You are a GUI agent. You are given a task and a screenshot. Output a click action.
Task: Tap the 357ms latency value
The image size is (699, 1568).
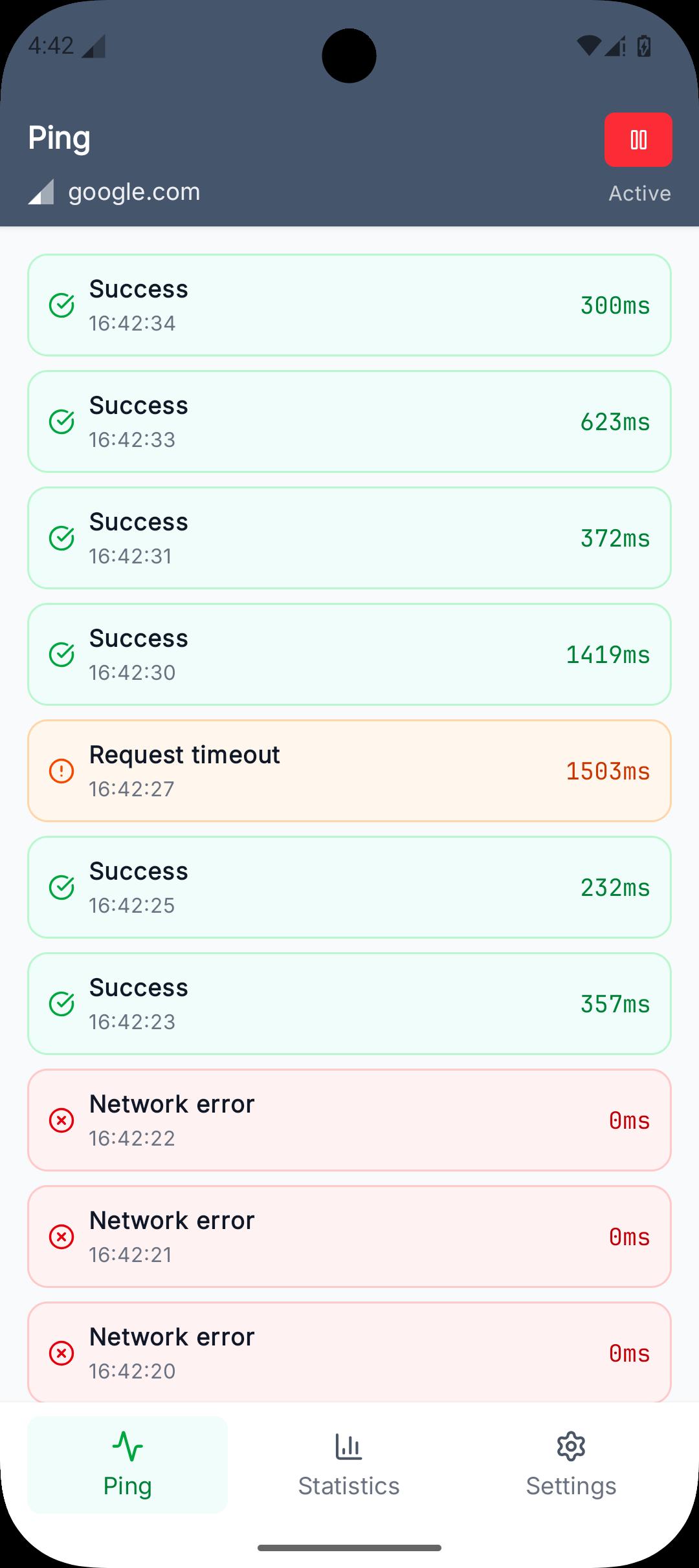[614, 1004]
